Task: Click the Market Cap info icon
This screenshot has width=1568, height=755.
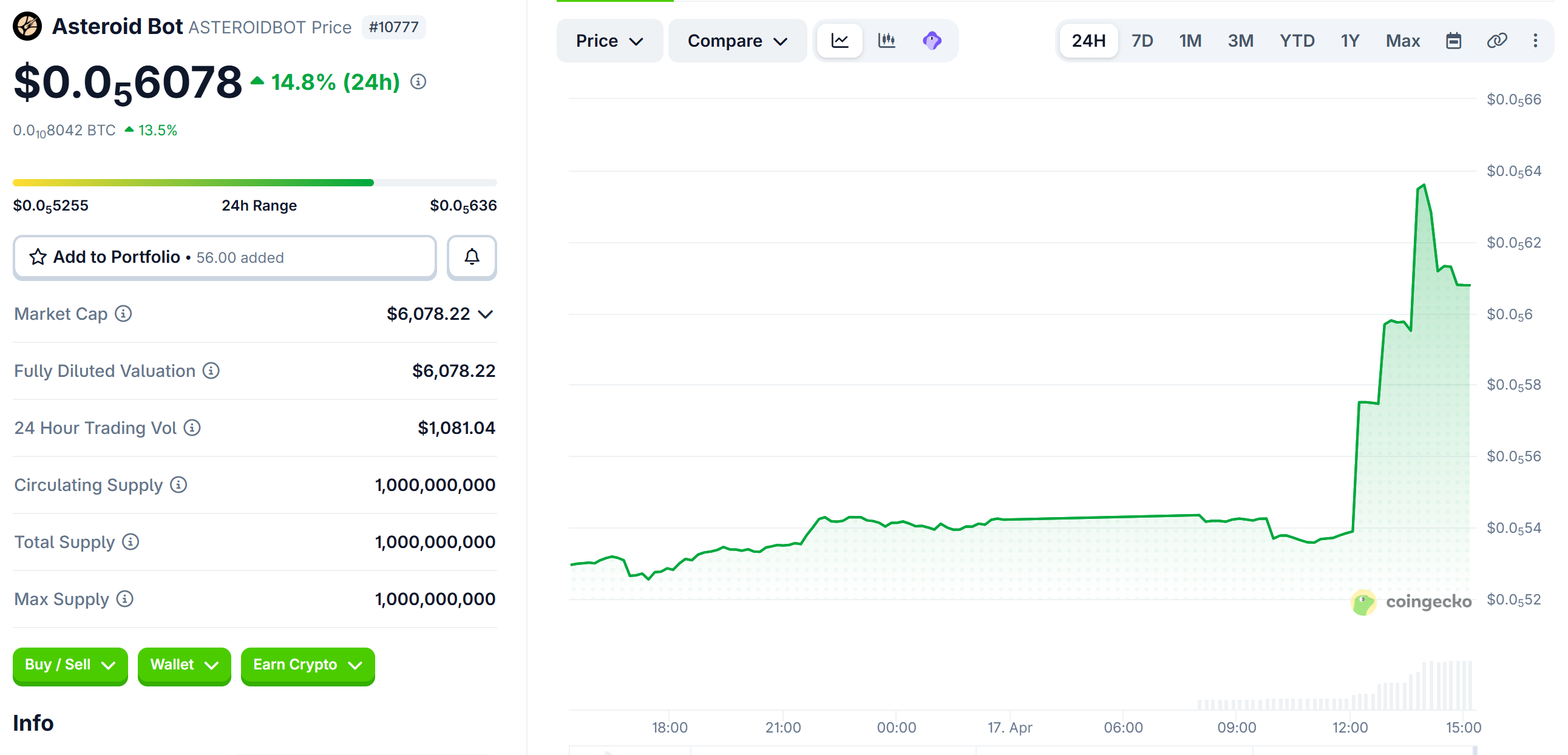Action: coord(124,314)
